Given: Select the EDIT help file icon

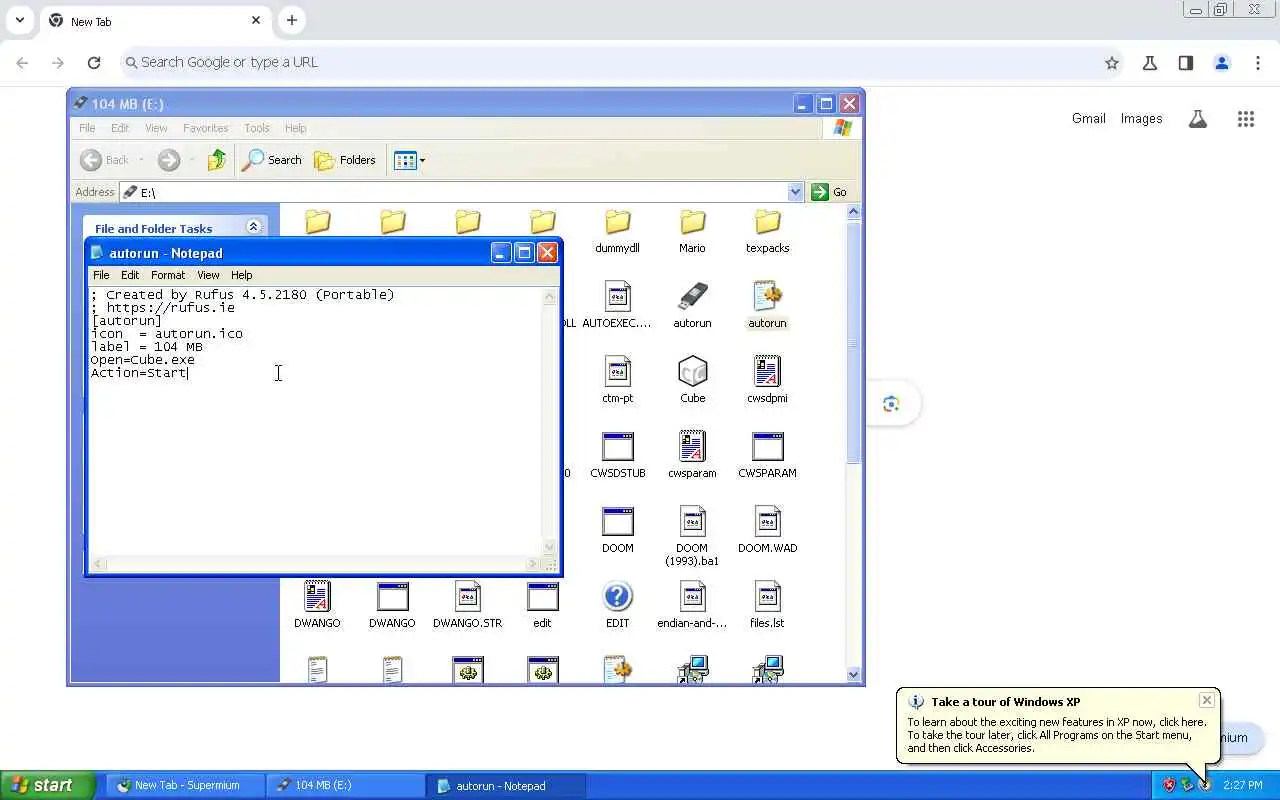Looking at the screenshot, I should [617, 605].
